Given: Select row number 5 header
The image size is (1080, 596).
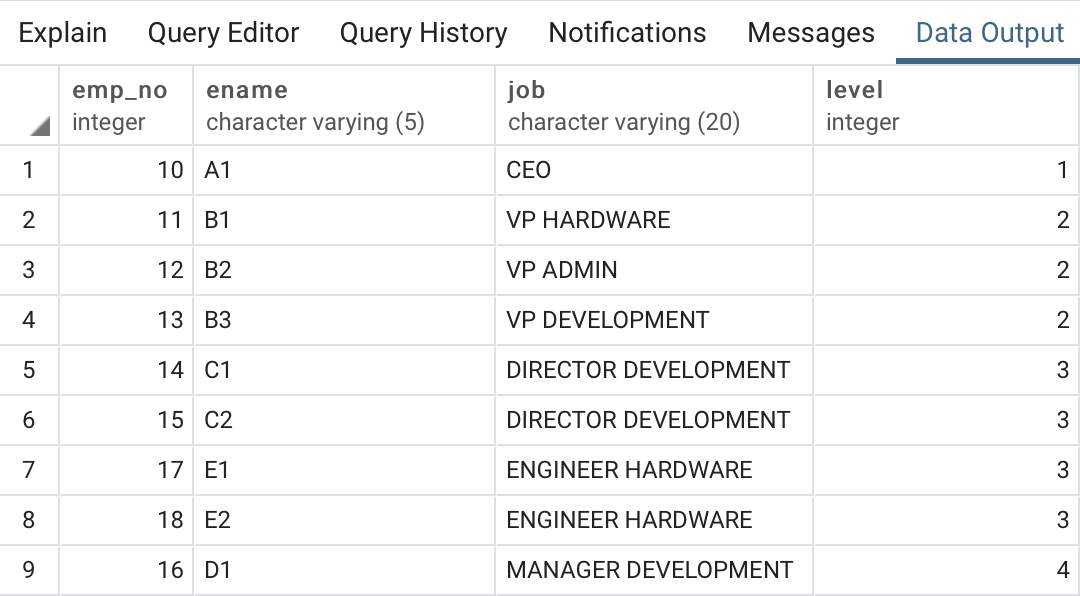Looking at the screenshot, I should pyautogui.click(x=29, y=370).
